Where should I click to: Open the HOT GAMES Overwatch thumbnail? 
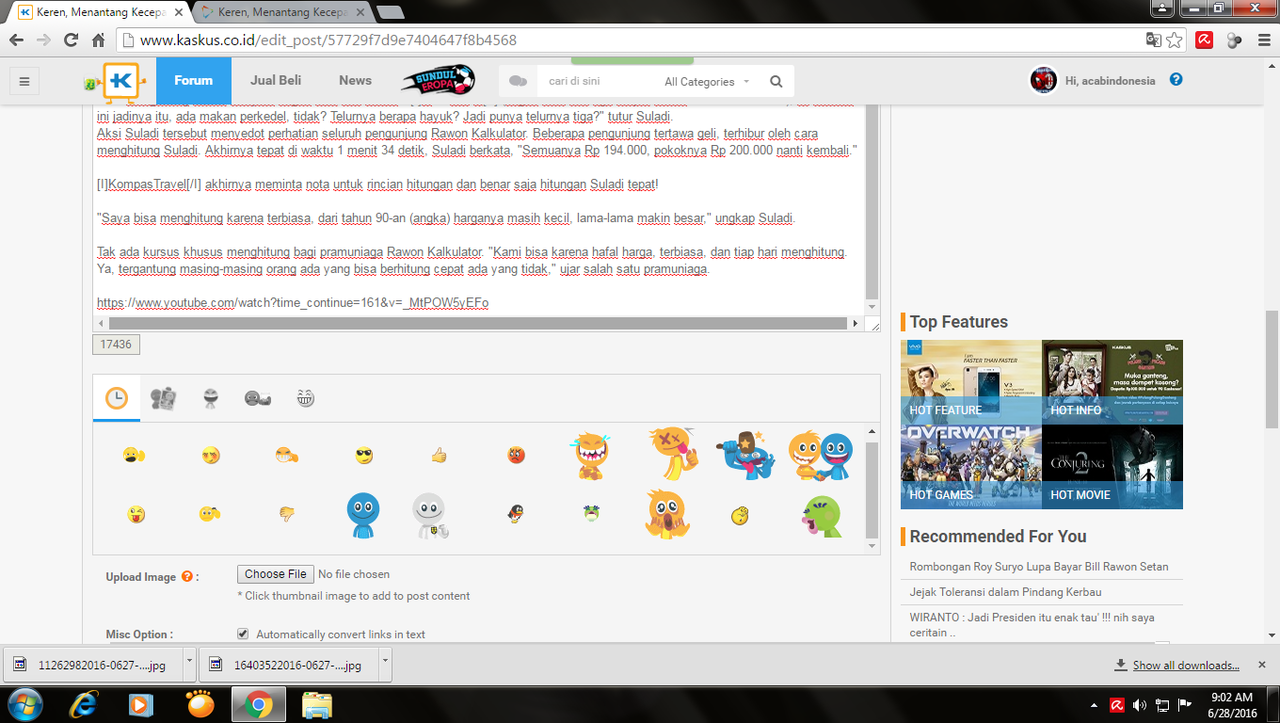coord(971,467)
